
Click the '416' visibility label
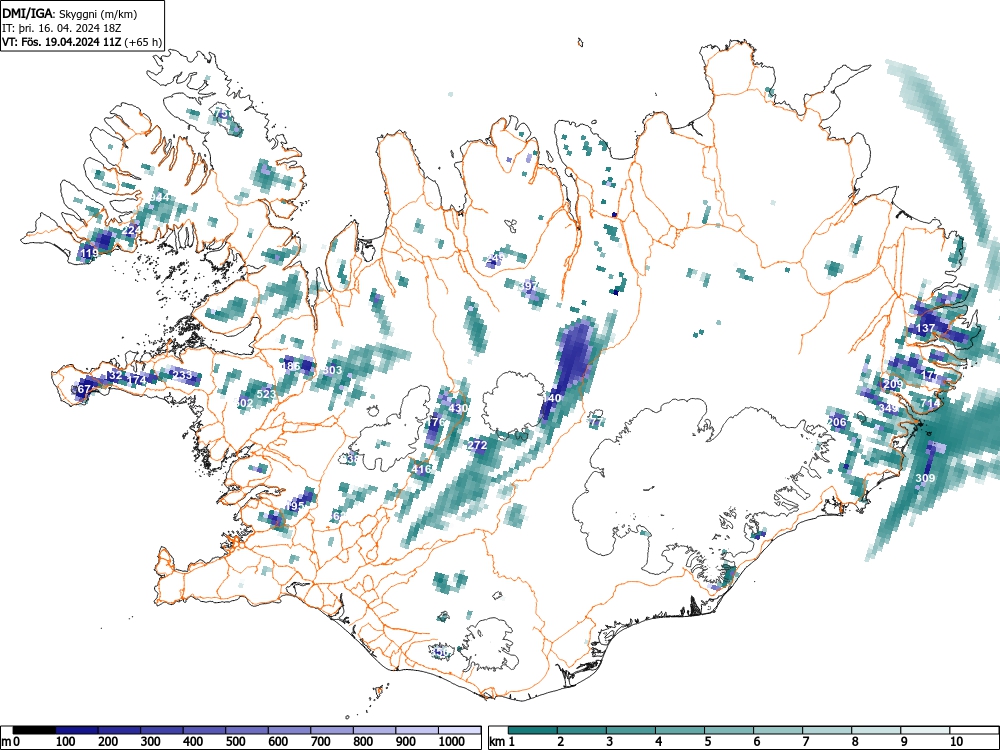click(421, 469)
